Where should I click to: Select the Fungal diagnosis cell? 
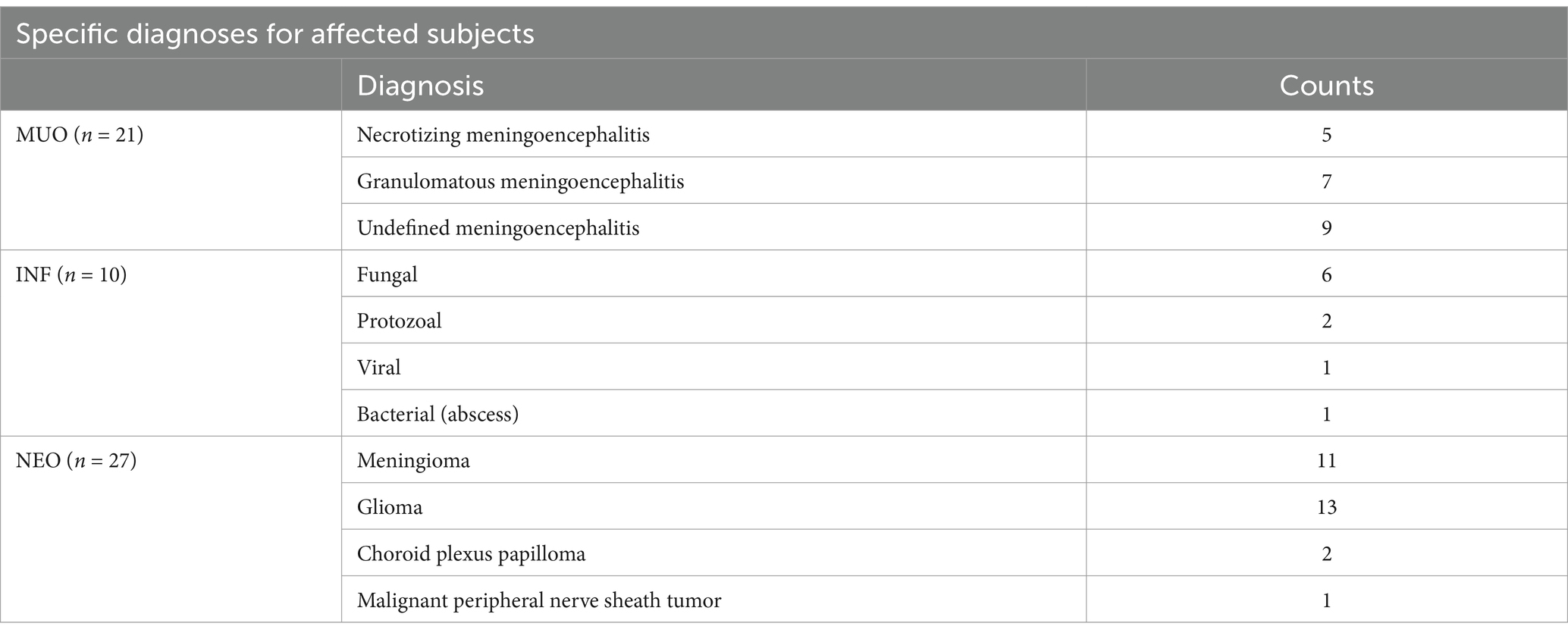click(387, 274)
